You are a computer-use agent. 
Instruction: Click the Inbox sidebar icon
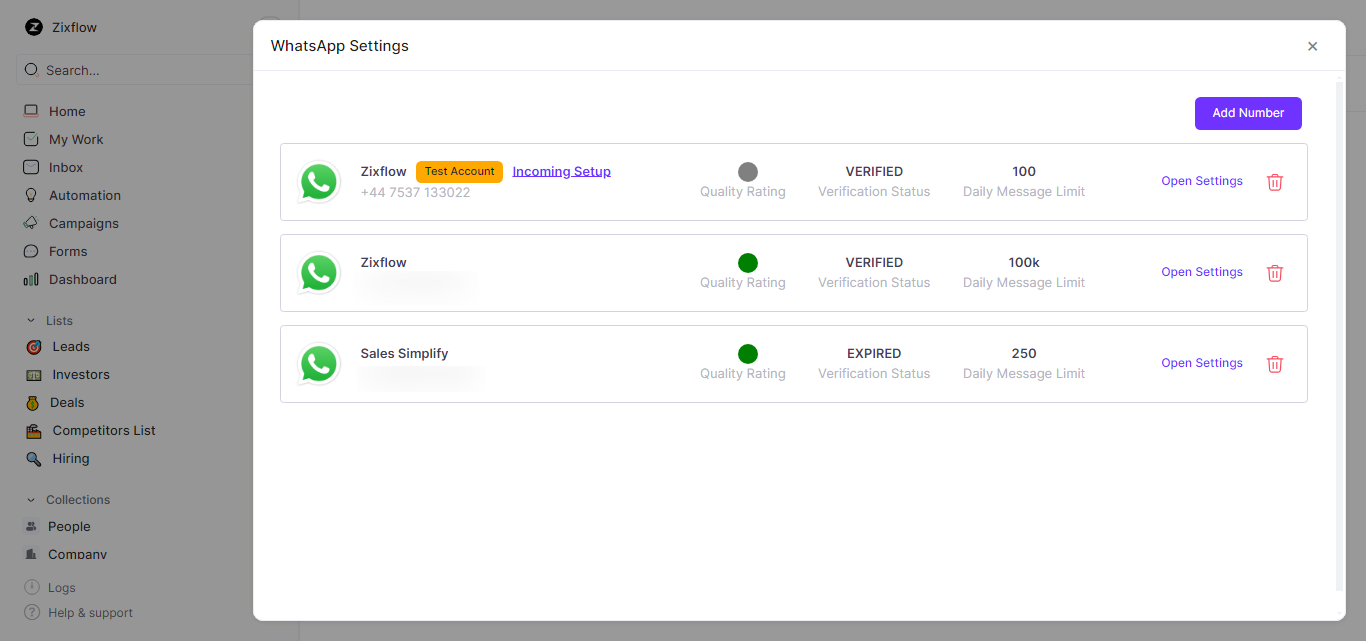click(x=33, y=167)
